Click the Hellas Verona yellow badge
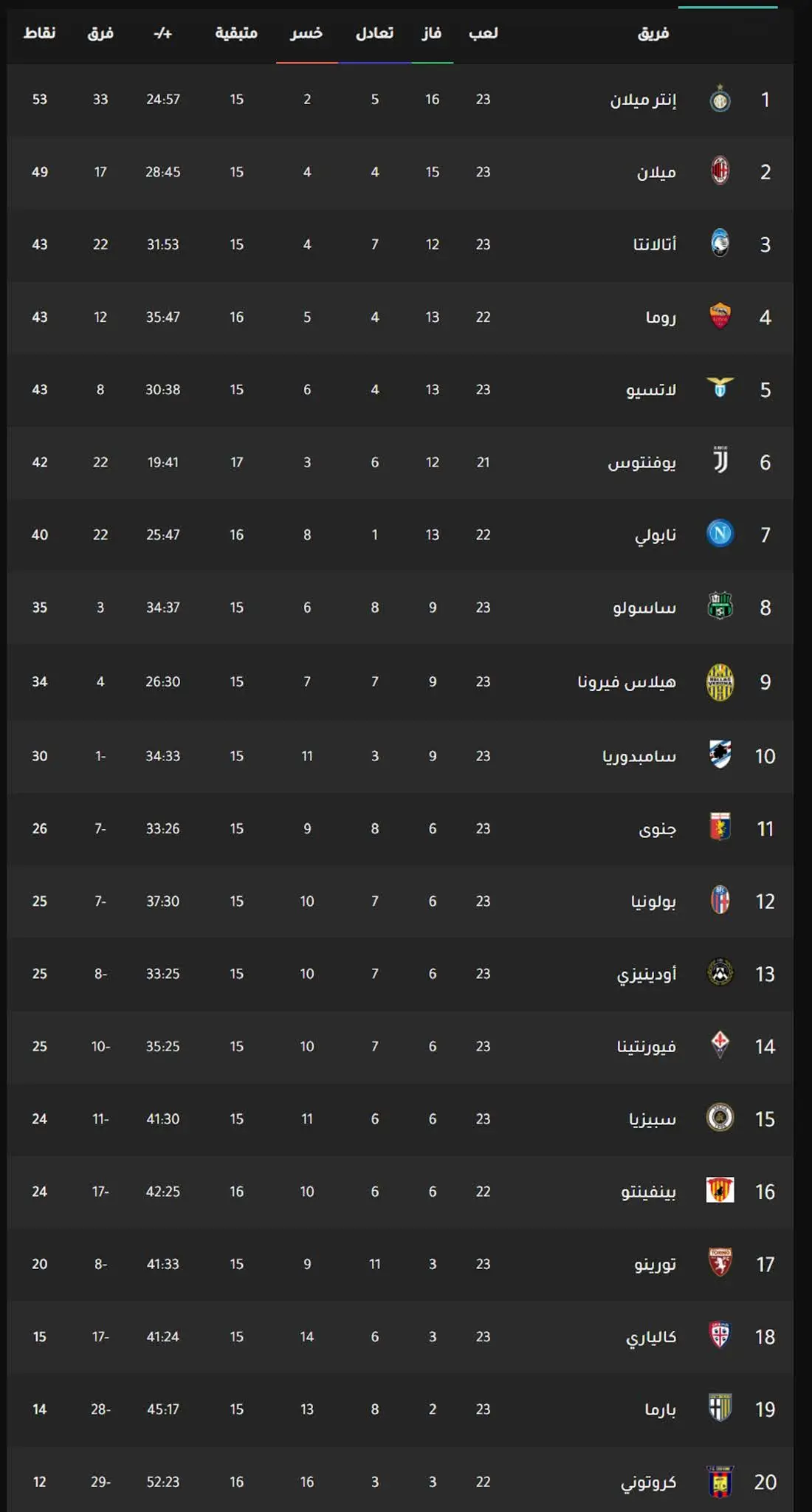Screen dimensions: 812x1512 coord(720,681)
